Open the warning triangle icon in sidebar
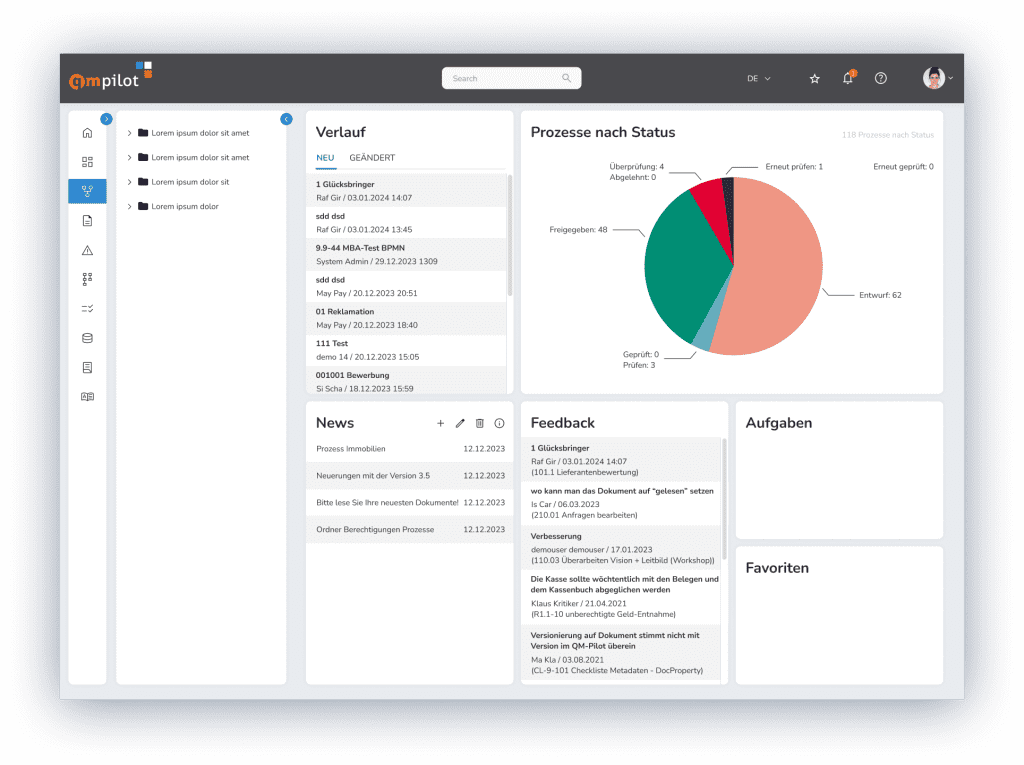1024x765 pixels. pyautogui.click(x=87, y=250)
